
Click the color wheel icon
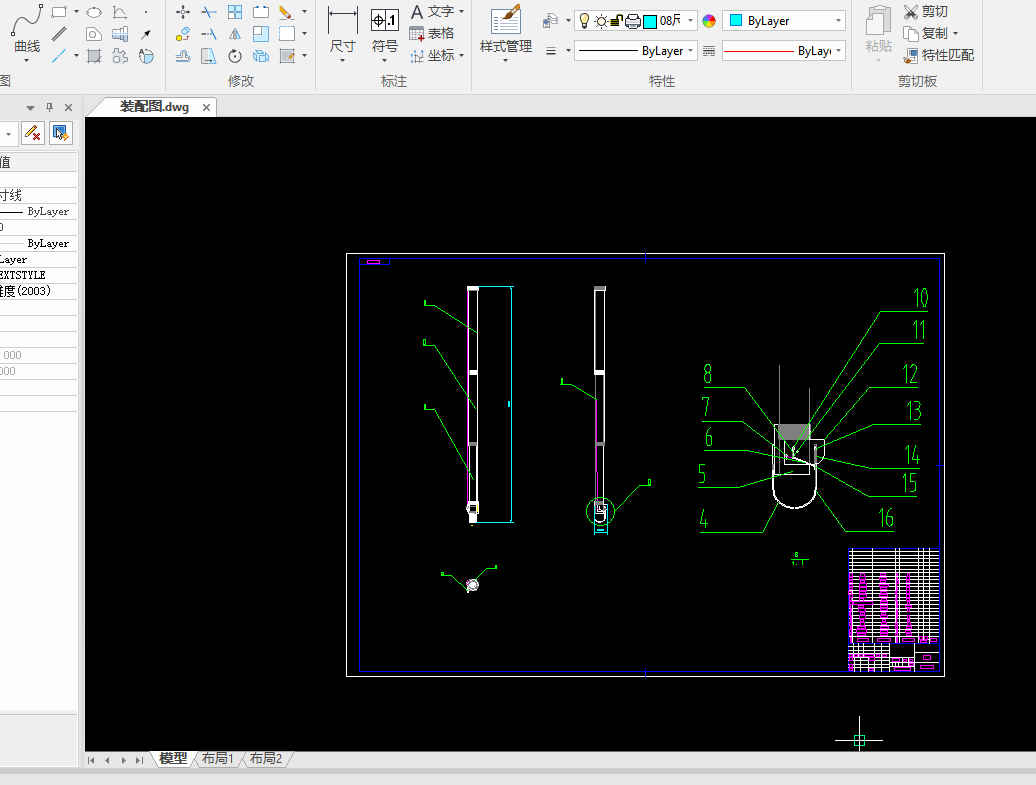[x=709, y=21]
